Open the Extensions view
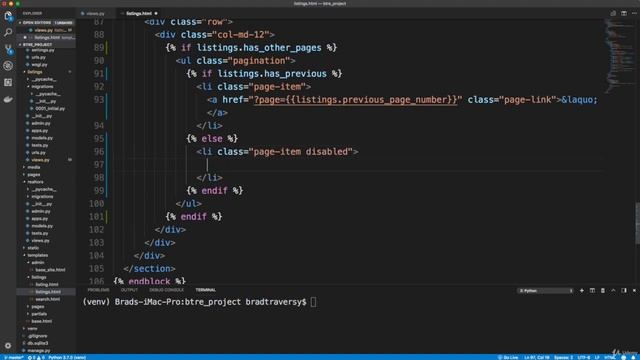This screenshot has width=640, height=360. tap(8, 82)
